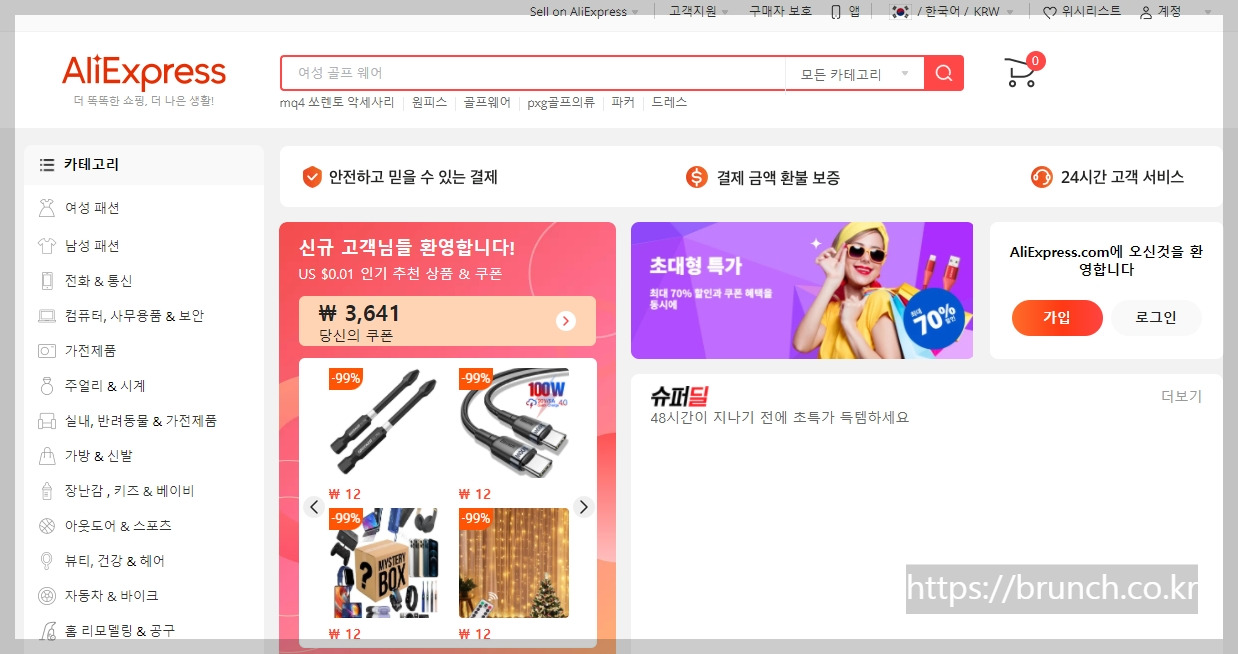Expand the 계정 account dropdown
The image size is (1238, 654).
coord(1176,12)
